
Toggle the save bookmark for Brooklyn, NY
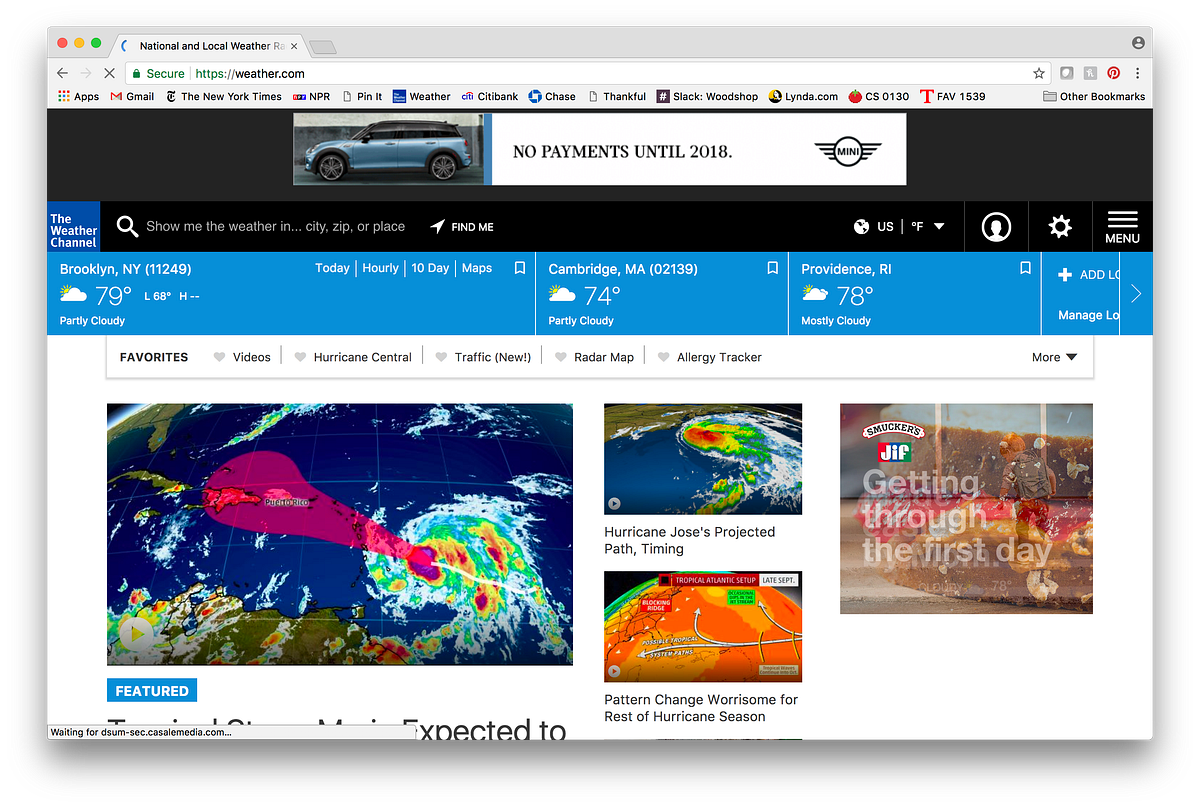pos(519,268)
